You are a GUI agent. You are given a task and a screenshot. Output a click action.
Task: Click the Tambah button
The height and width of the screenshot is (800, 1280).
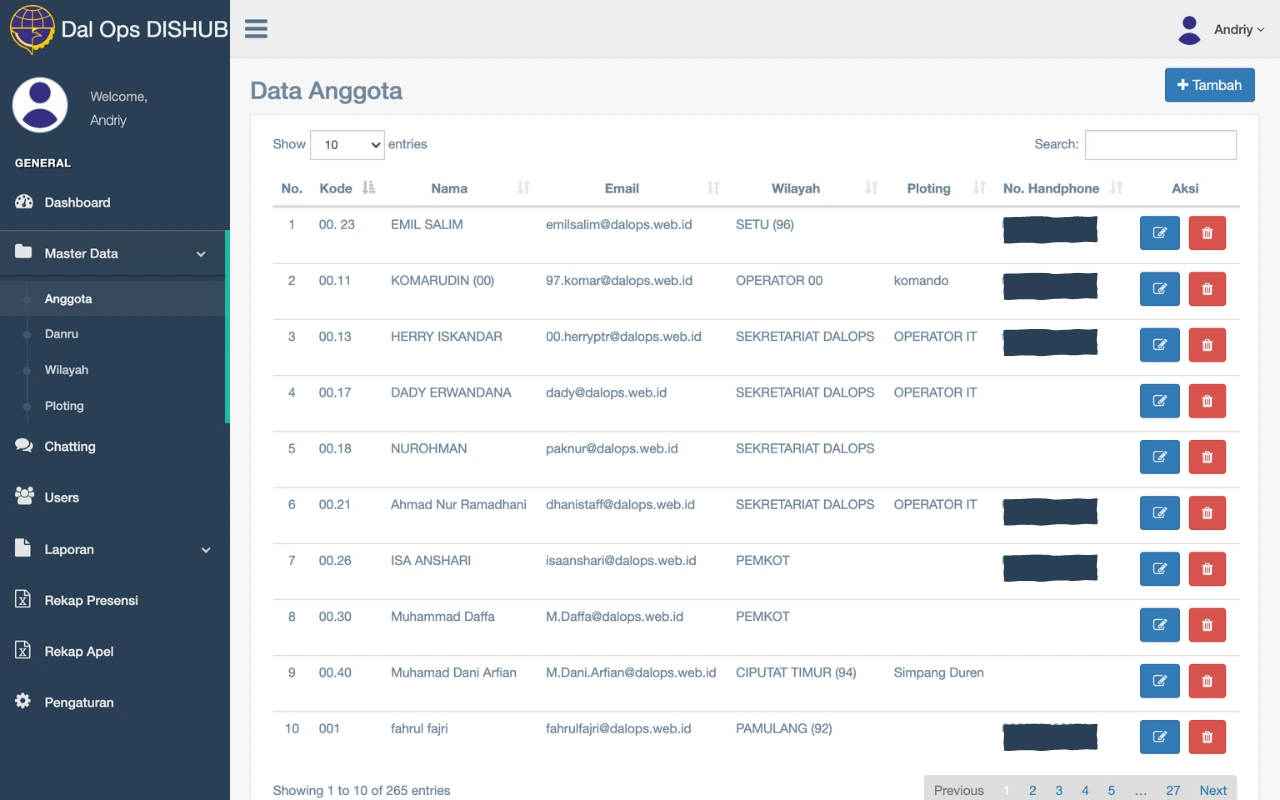point(1209,85)
